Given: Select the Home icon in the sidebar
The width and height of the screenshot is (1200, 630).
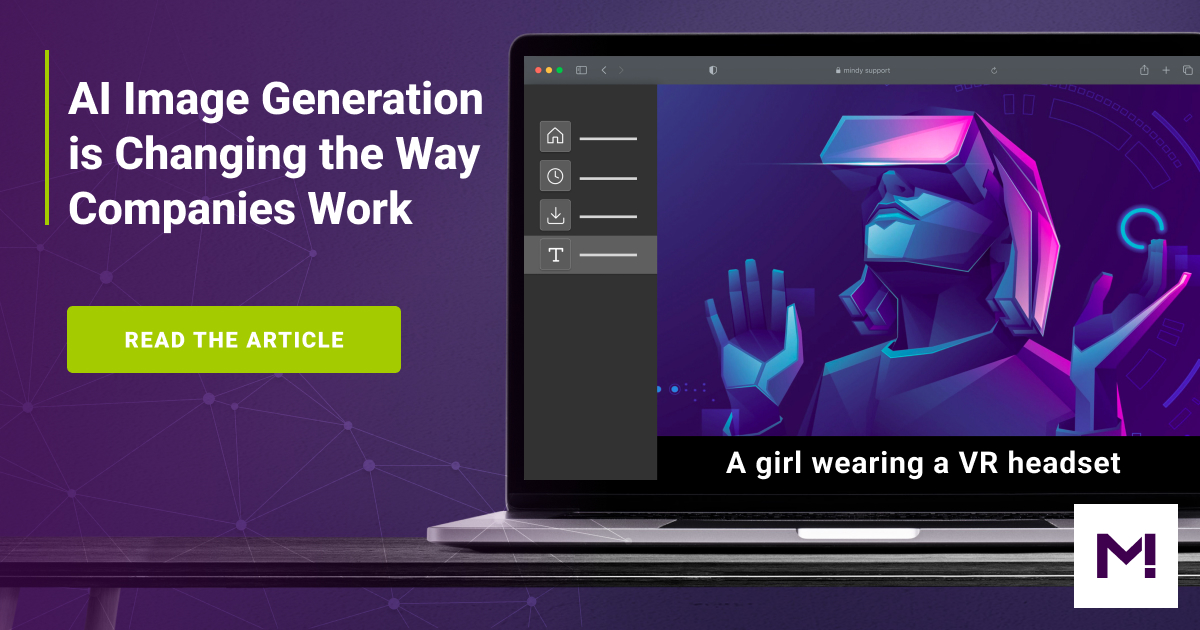Looking at the screenshot, I should tap(555, 136).
